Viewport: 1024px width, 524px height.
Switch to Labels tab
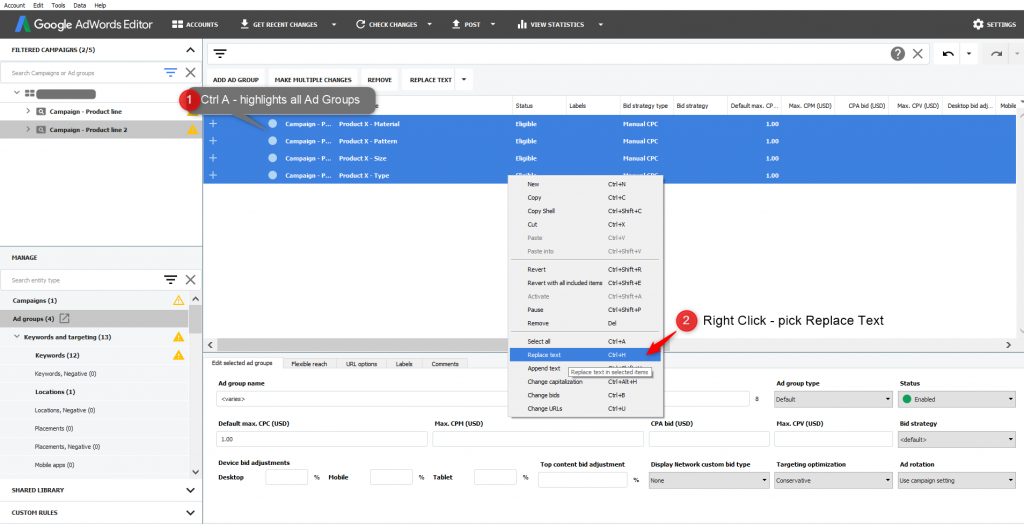tap(404, 364)
